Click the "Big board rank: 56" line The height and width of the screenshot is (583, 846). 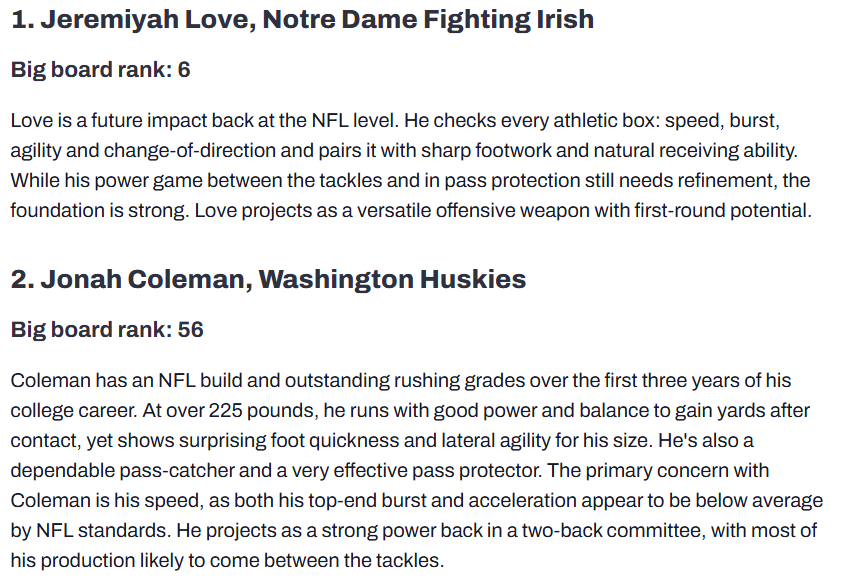[x=106, y=330]
